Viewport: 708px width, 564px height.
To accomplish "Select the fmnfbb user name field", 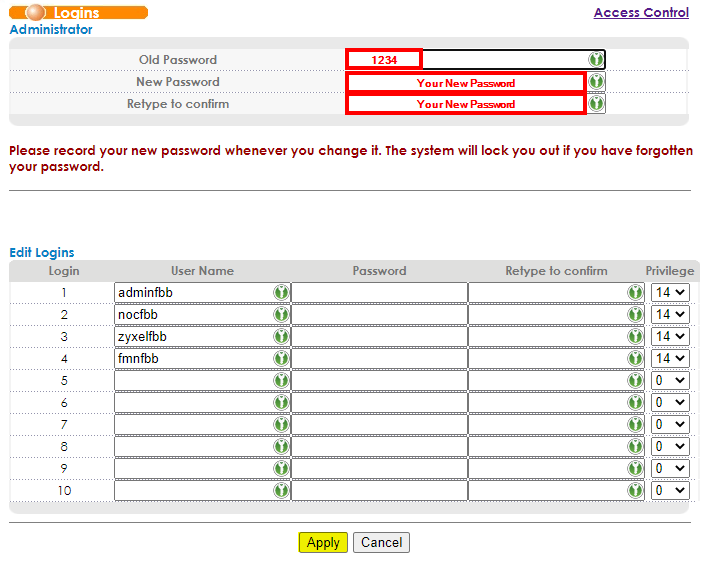I will pos(192,358).
